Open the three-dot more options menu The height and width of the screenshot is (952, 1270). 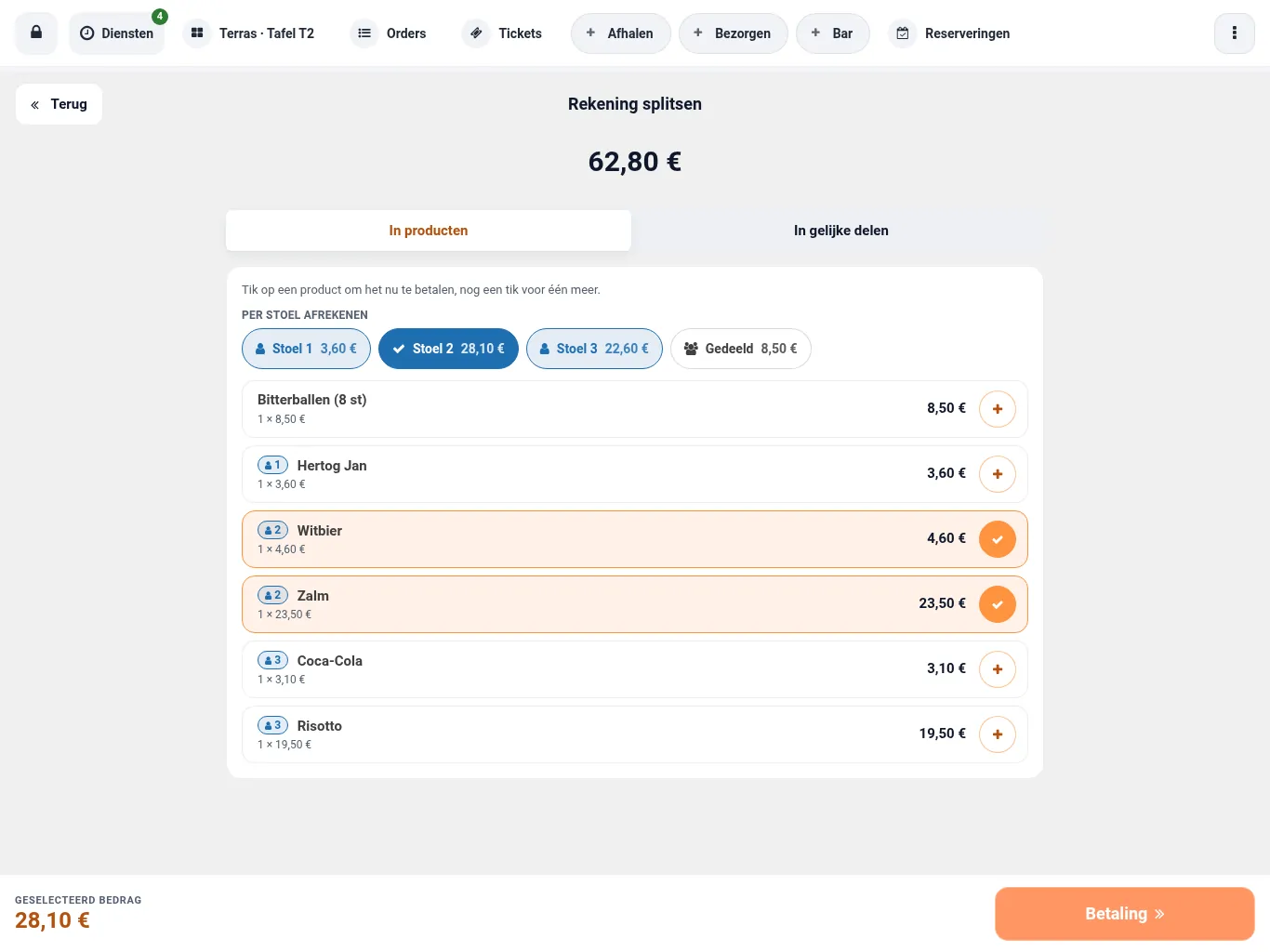pos(1234,33)
